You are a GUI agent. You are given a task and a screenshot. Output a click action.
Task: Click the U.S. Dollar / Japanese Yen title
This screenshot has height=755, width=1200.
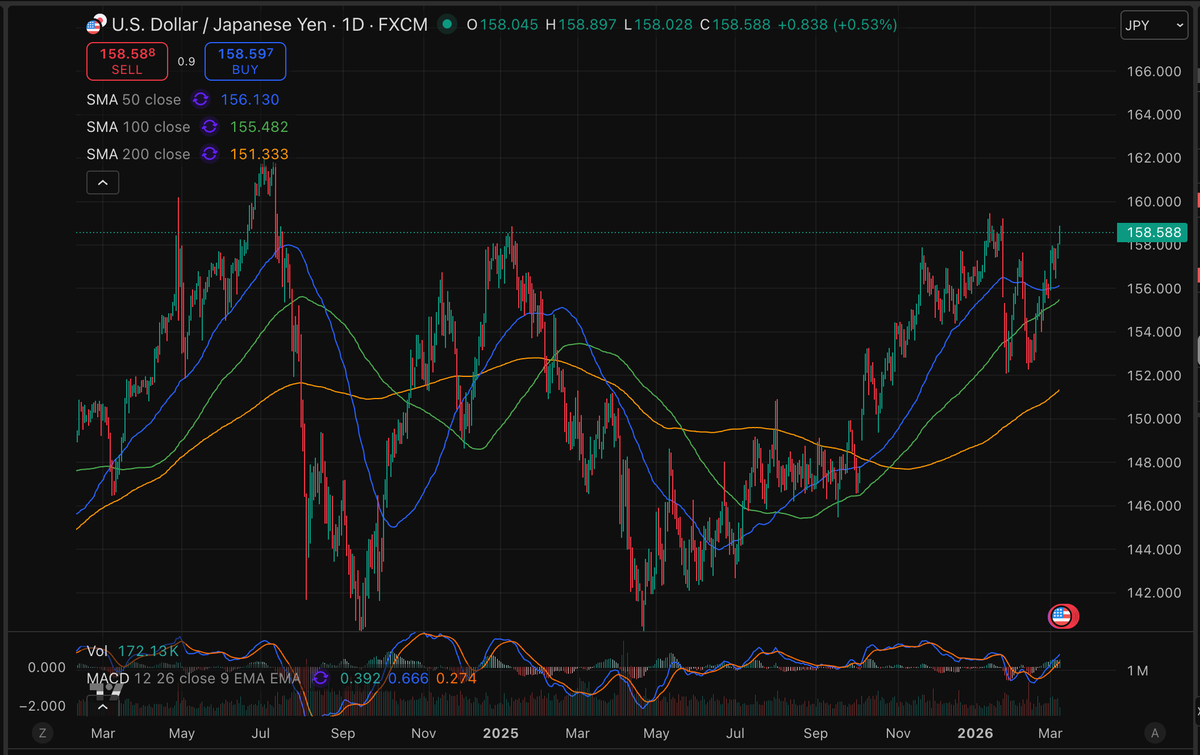pyautogui.click(x=219, y=24)
